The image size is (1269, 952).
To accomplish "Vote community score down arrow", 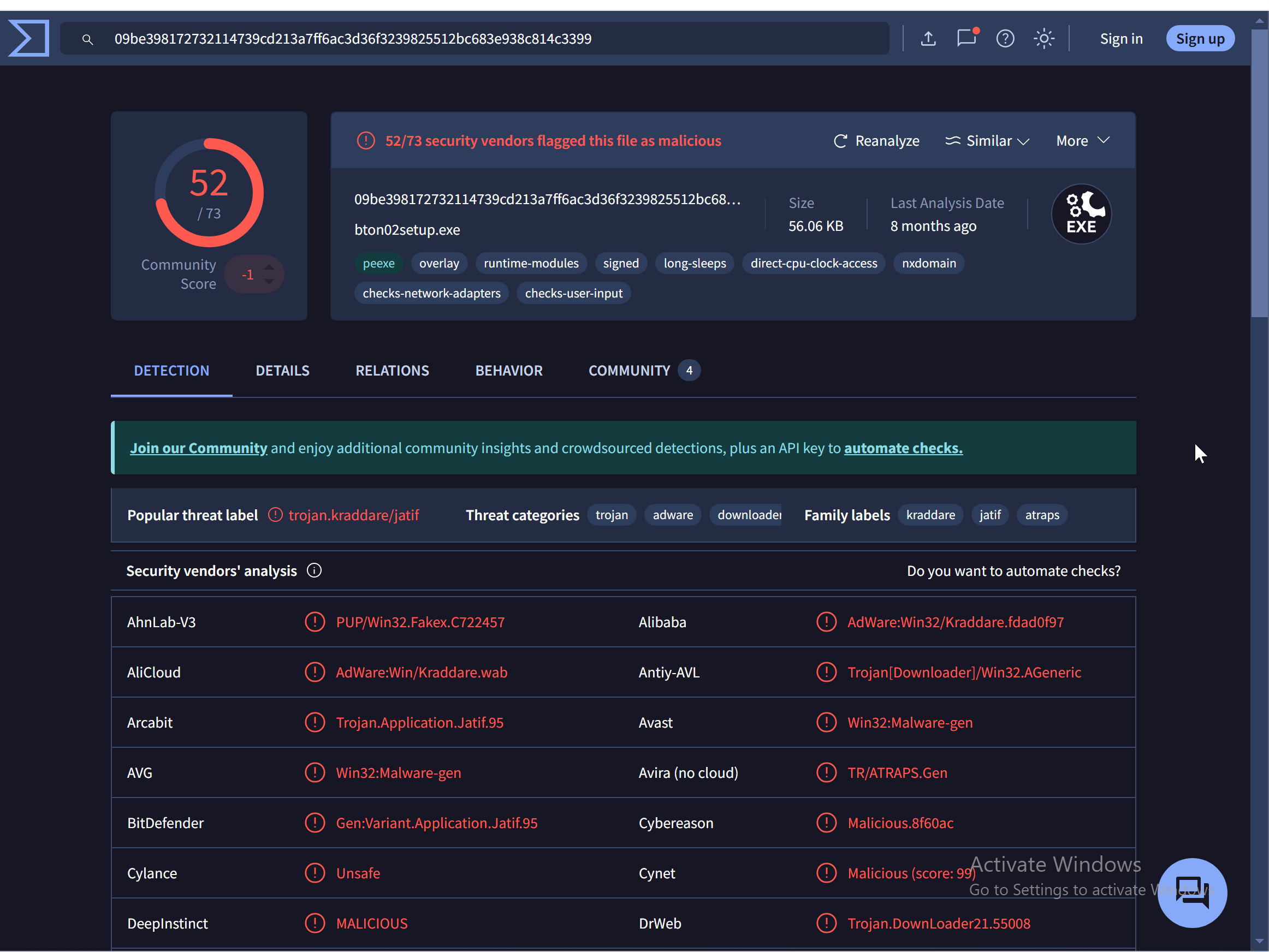I will point(269,282).
